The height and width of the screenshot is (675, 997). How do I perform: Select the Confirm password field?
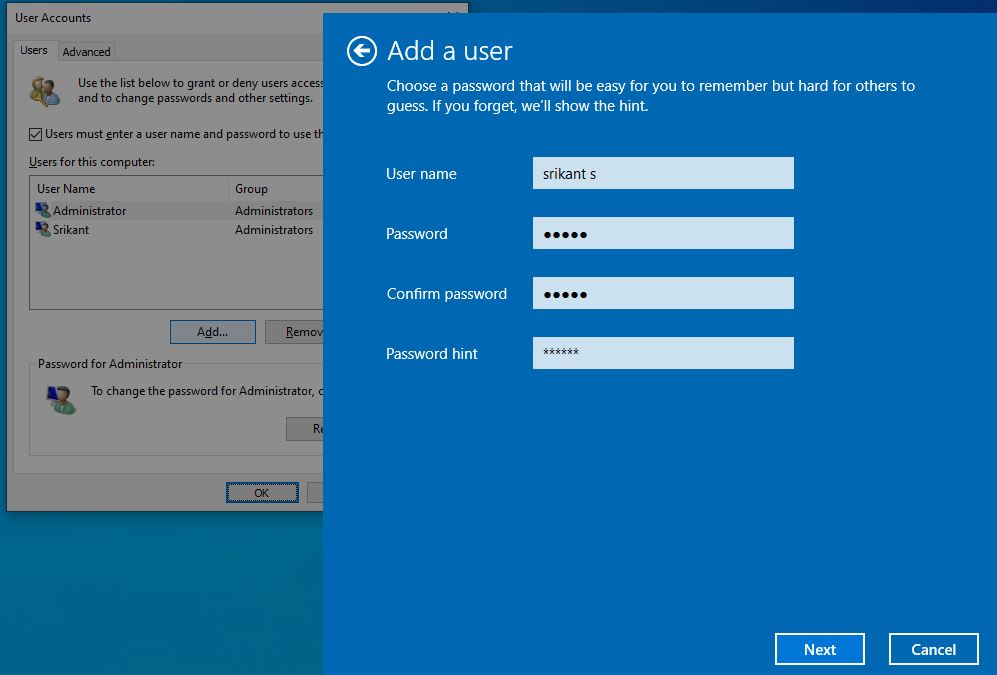tap(662, 294)
